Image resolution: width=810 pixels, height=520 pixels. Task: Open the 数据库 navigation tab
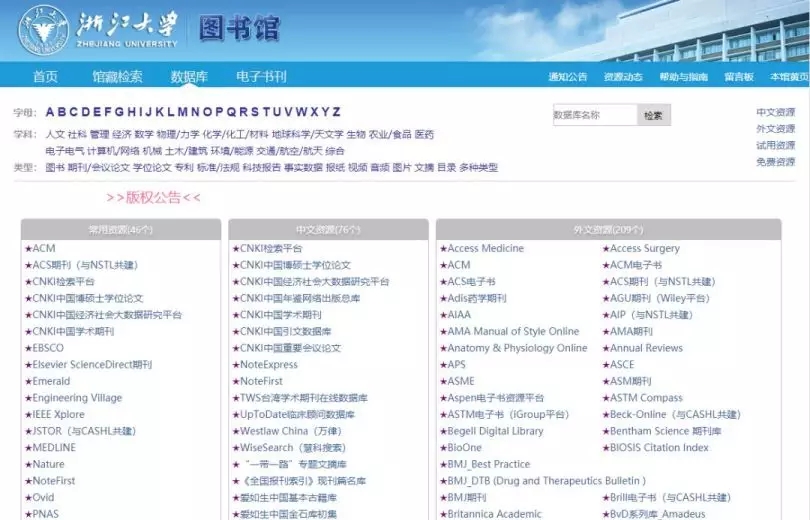pyautogui.click(x=189, y=76)
